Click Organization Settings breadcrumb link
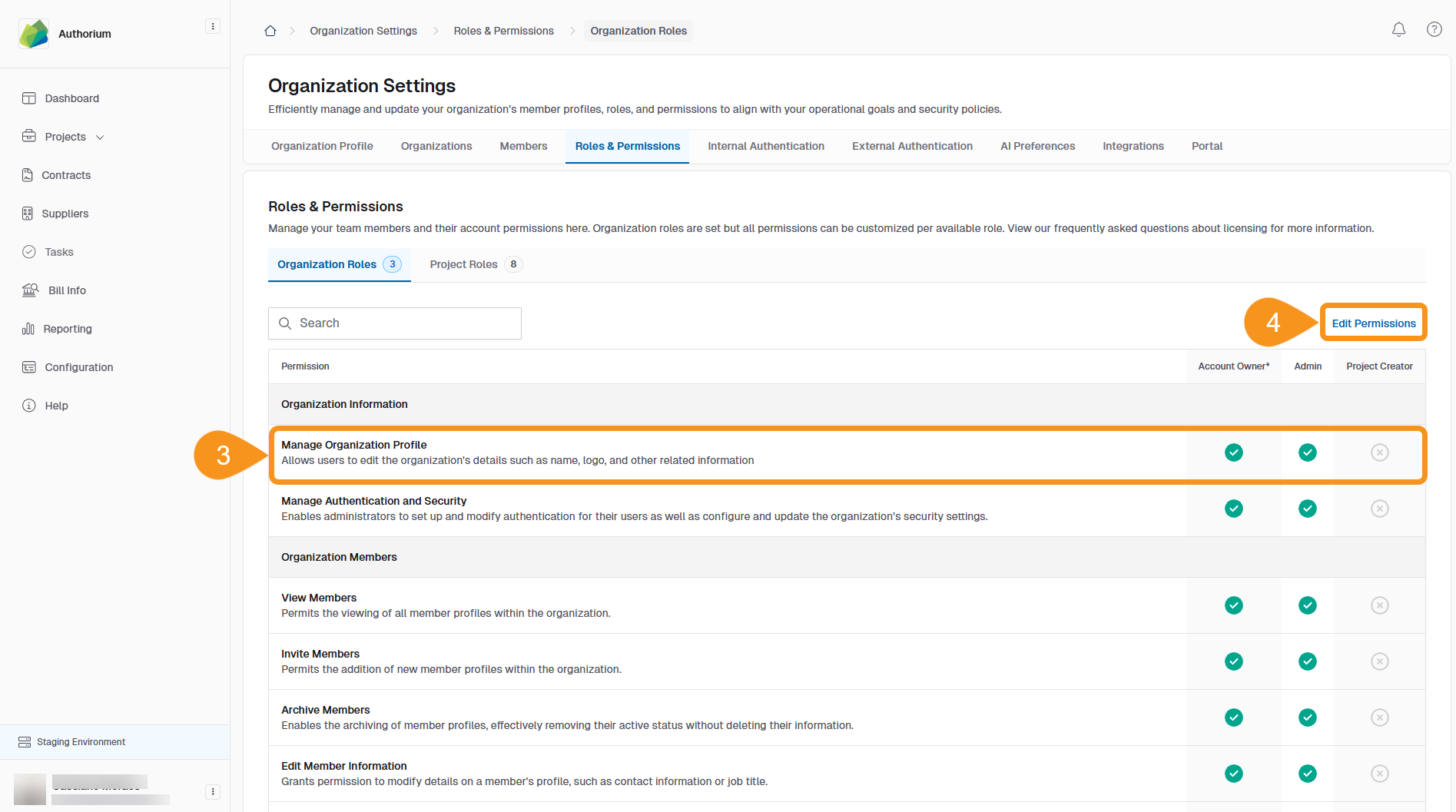The image size is (1456, 812). tap(363, 31)
